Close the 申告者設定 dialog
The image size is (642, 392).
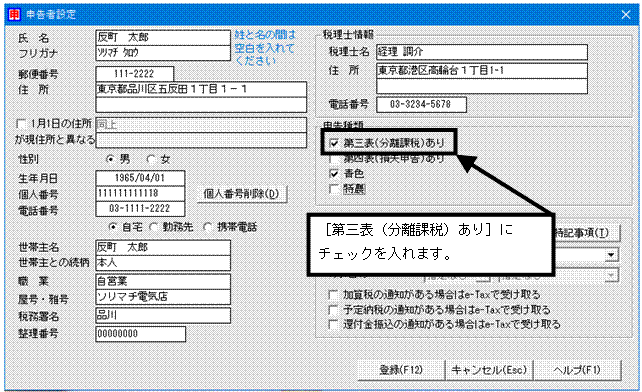[x=626, y=15]
